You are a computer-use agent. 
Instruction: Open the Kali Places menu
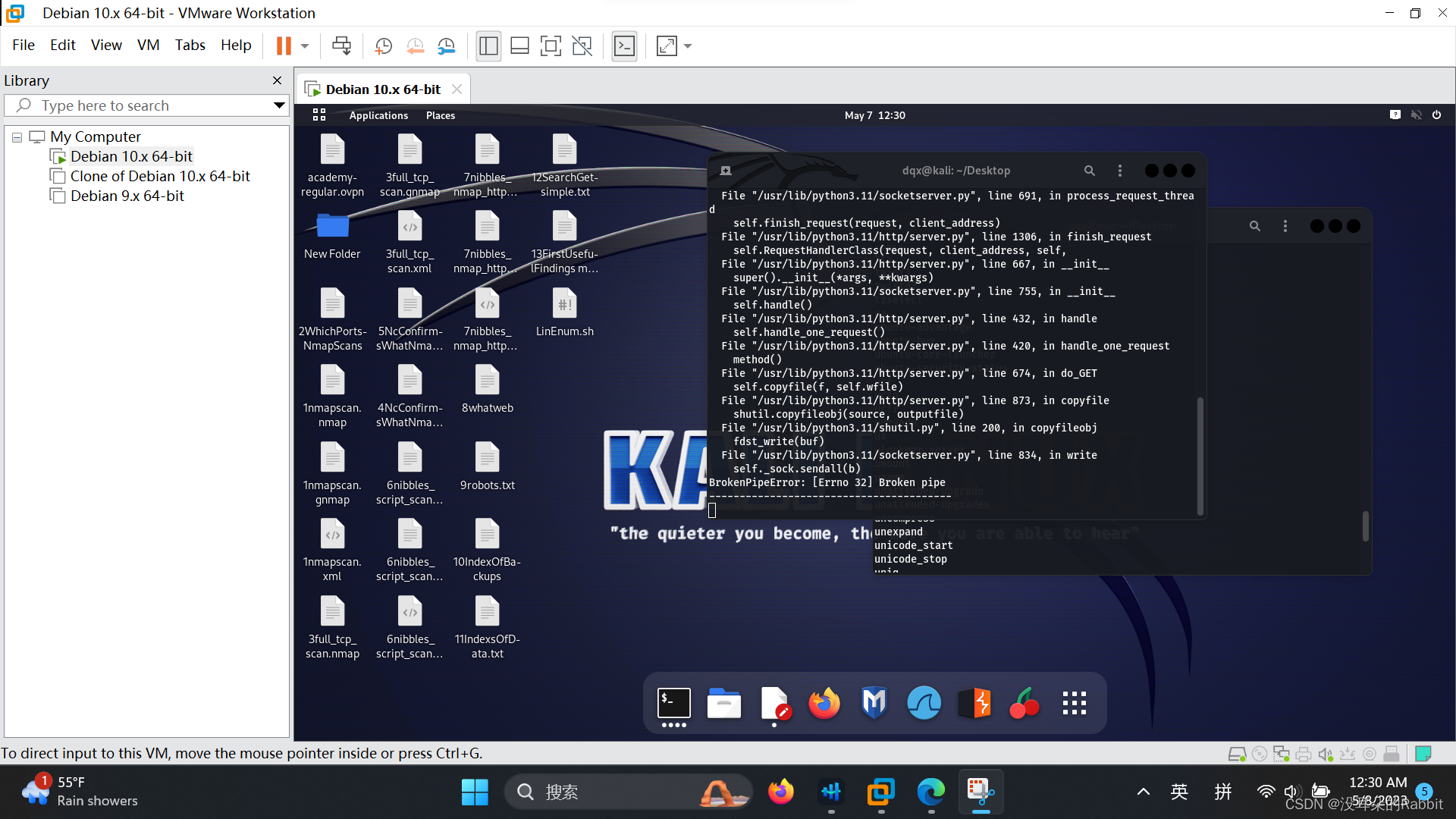click(441, 115)
